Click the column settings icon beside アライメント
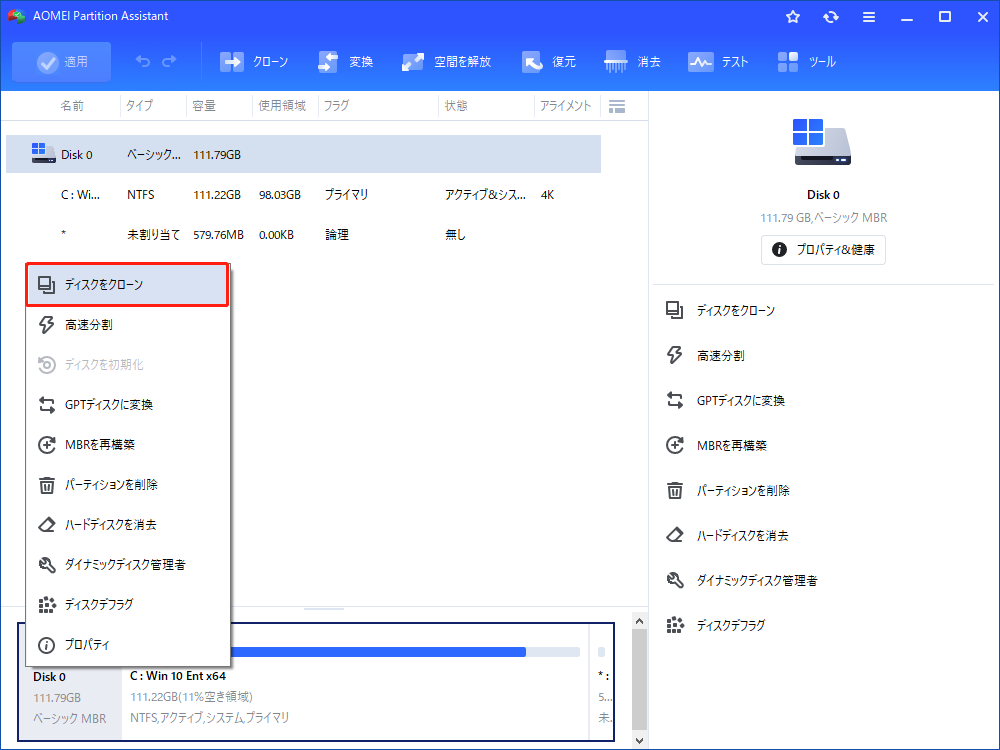This screenshot has height=750, width=1000. (617, 107)
